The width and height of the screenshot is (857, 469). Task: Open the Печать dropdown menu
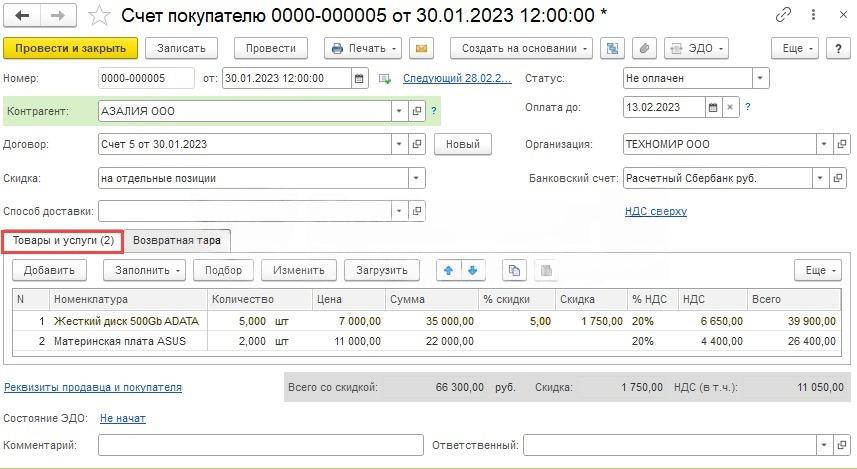[363, 48]
